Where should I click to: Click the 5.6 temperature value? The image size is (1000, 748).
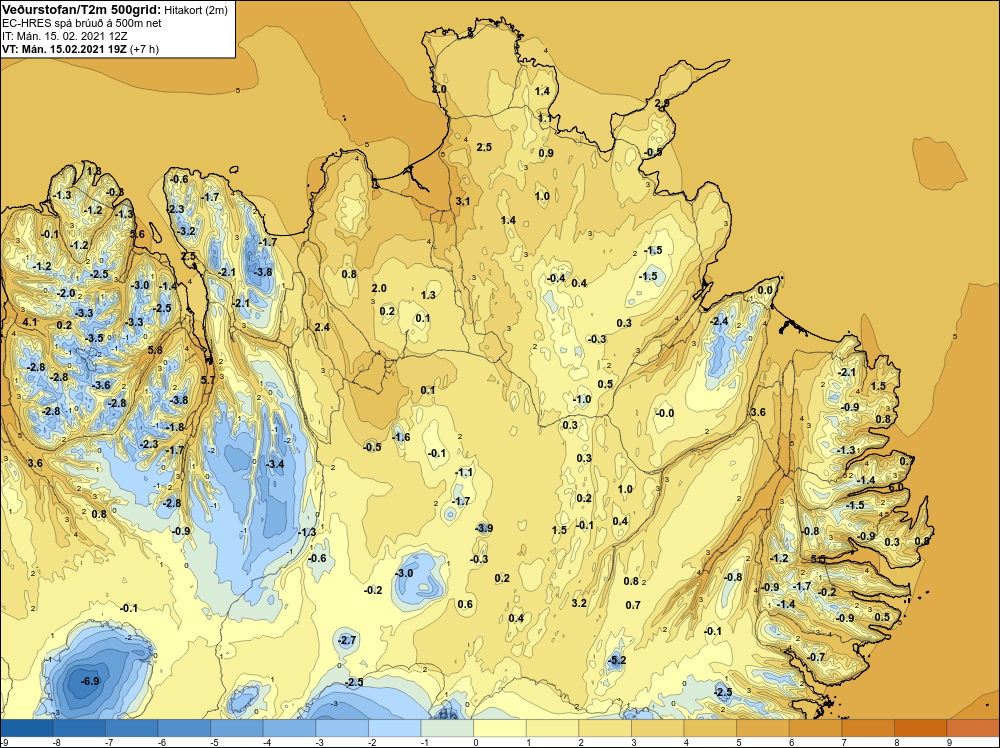click(x=137, y=234)
